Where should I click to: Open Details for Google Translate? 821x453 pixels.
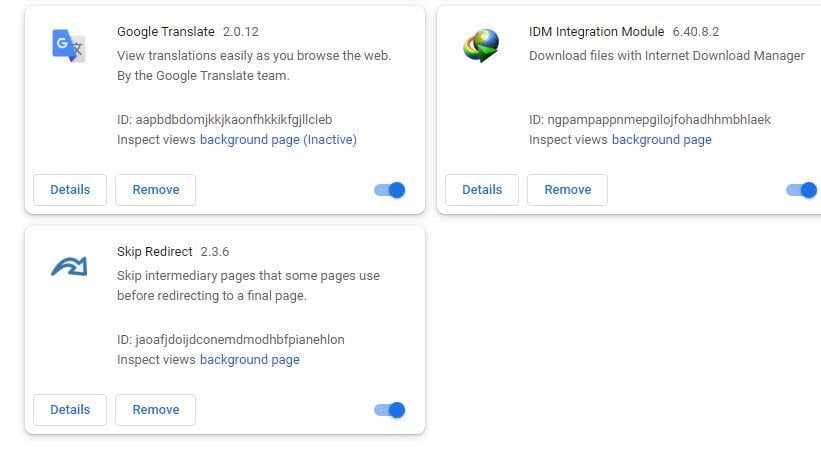(x=70, y=190)
